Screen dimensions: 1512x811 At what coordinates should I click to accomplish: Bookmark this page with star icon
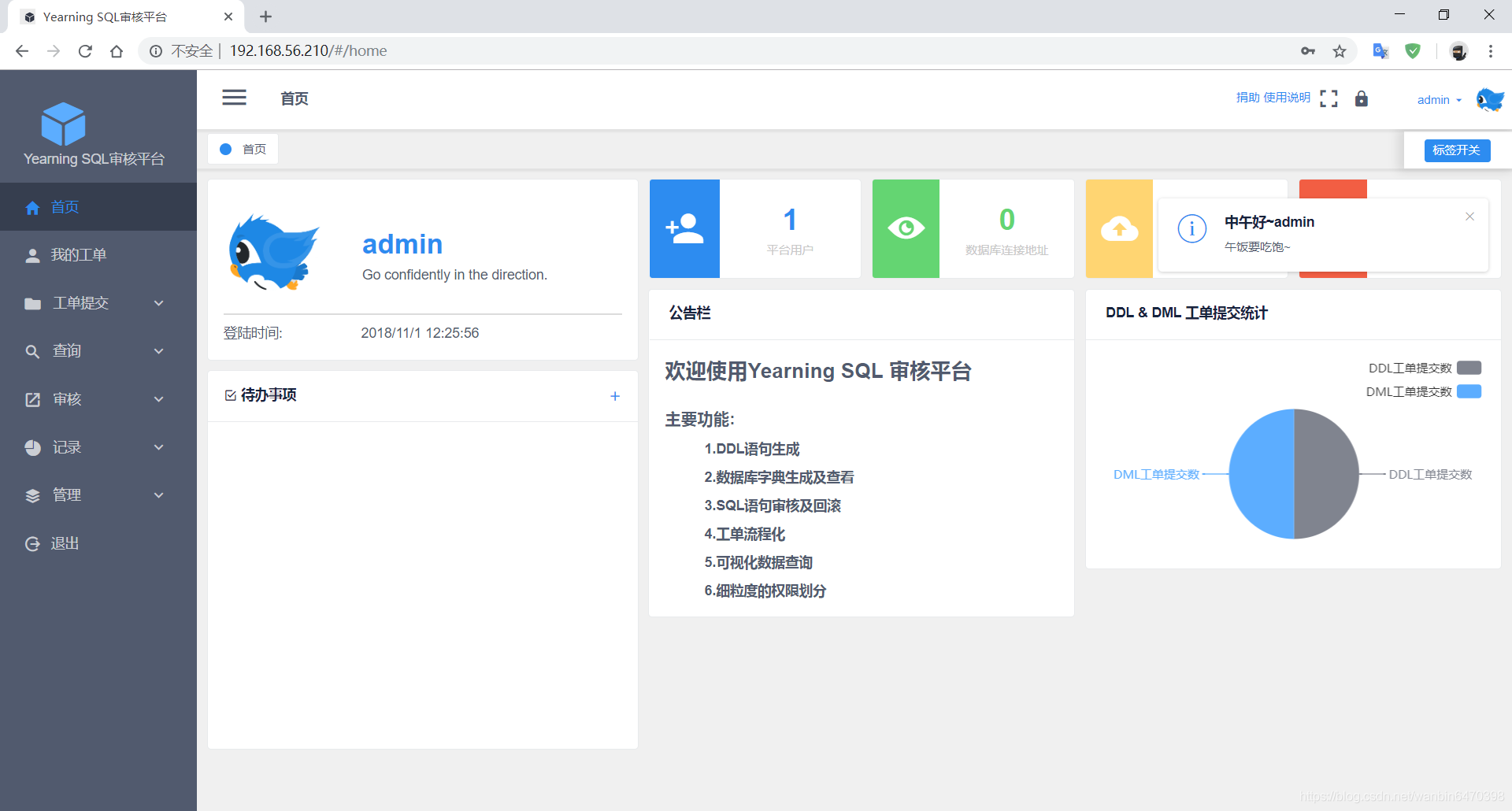pyautogui.click(x=1340, y=51)
